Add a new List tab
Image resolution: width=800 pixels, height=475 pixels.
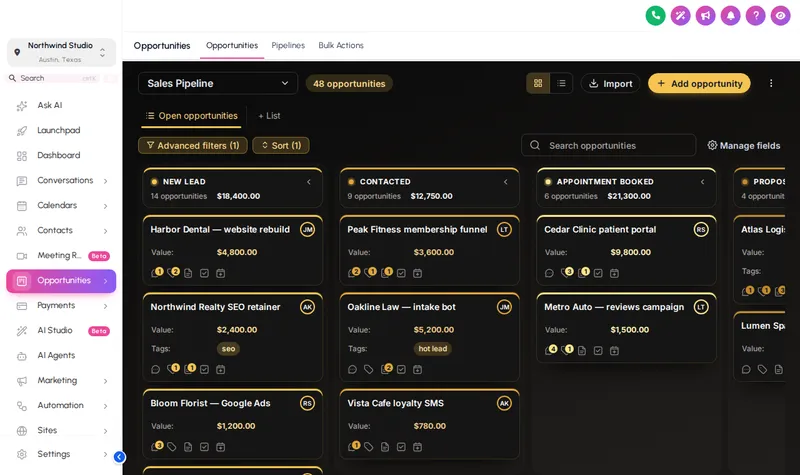(269, 116)
